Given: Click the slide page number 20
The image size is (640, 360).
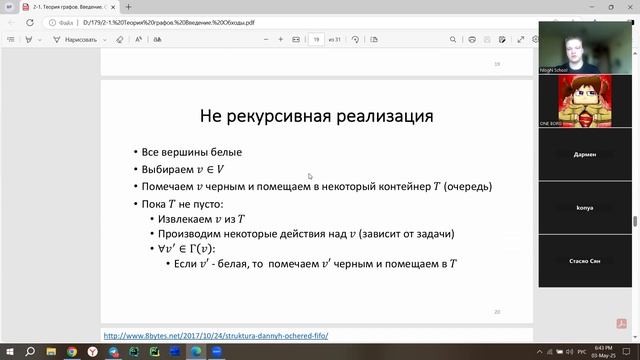Looking at the screenshot, I should [x=497, y=312].
